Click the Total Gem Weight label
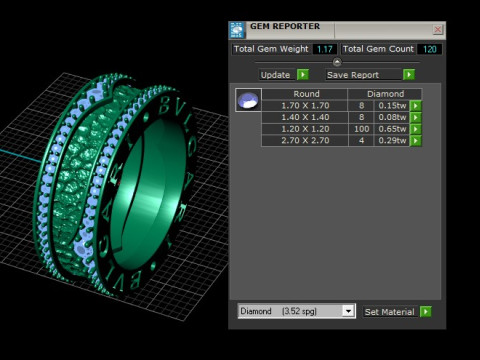480x360 pixels. point(271,49)
